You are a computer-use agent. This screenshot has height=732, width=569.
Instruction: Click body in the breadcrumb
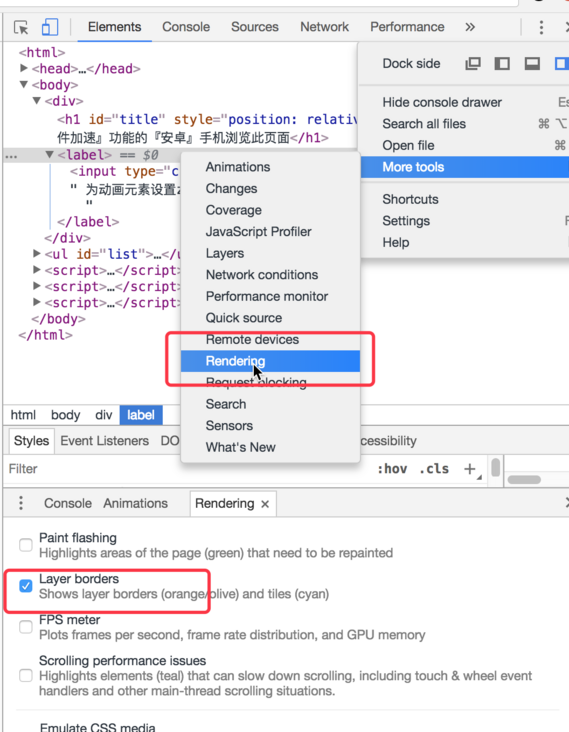point(66,415)
